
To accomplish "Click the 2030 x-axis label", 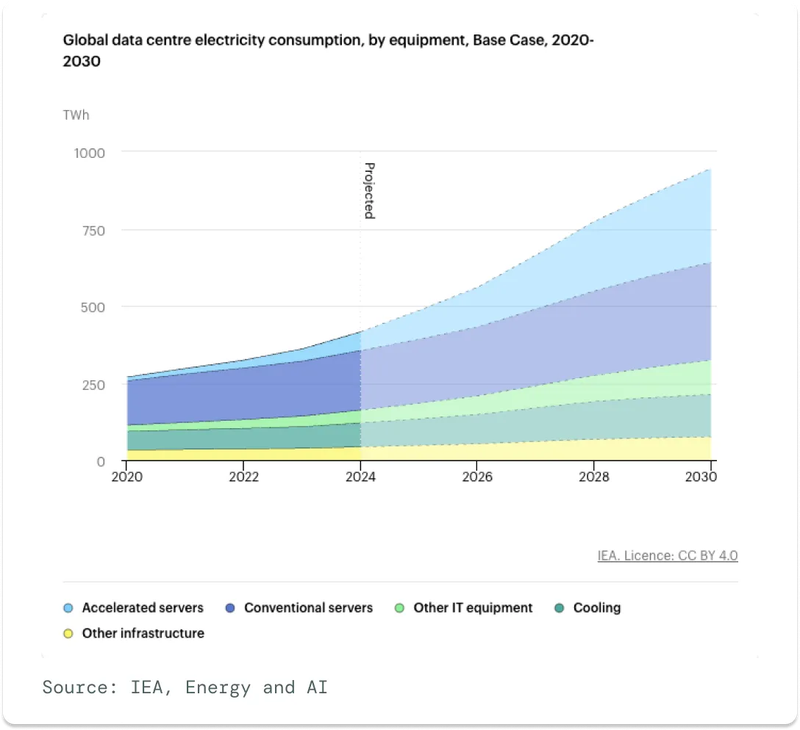I will 701,476.
